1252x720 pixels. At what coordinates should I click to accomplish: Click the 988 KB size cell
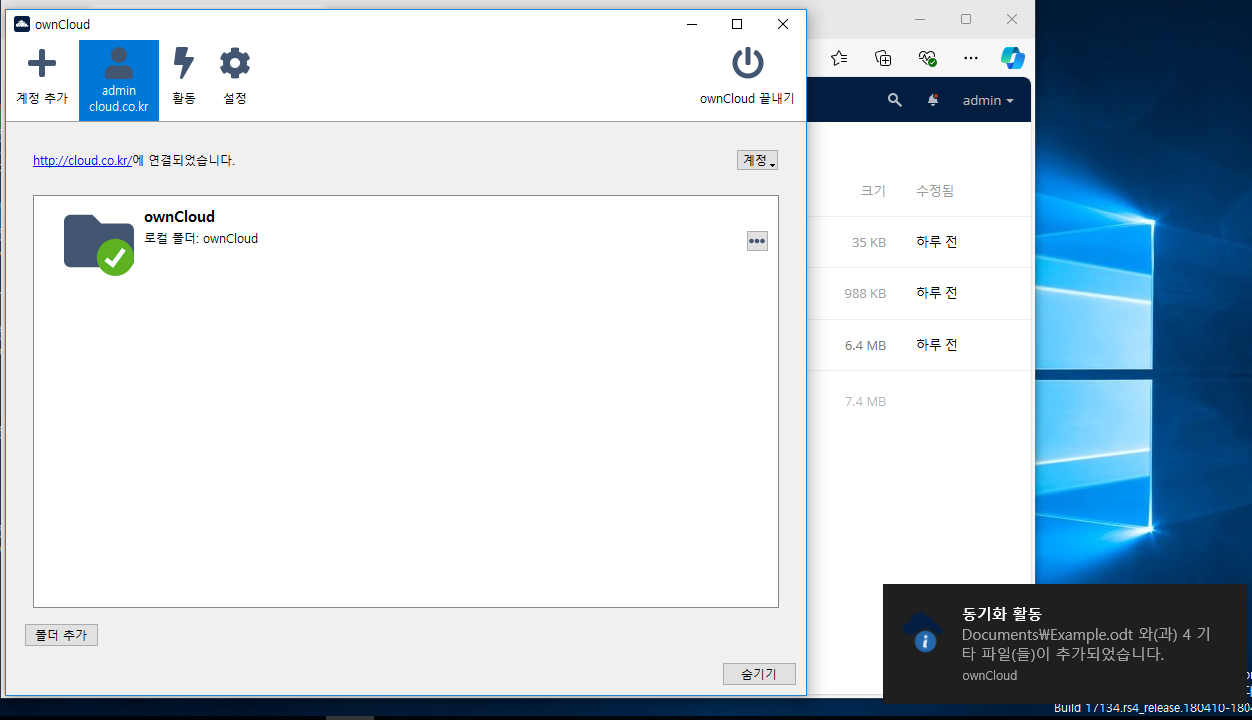(865, 293)
